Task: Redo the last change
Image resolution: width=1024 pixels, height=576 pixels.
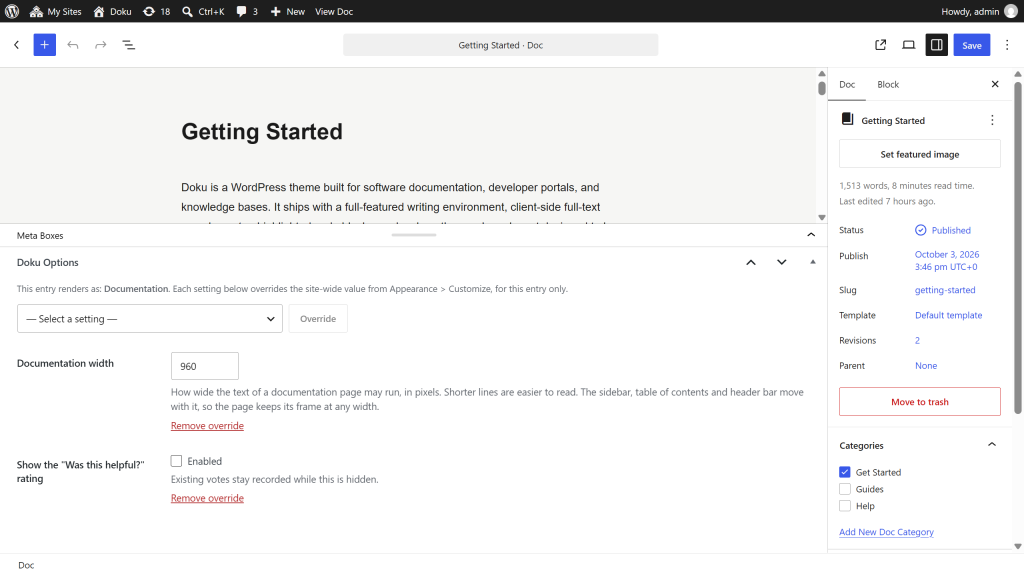Action: click(x=101, y=45)
